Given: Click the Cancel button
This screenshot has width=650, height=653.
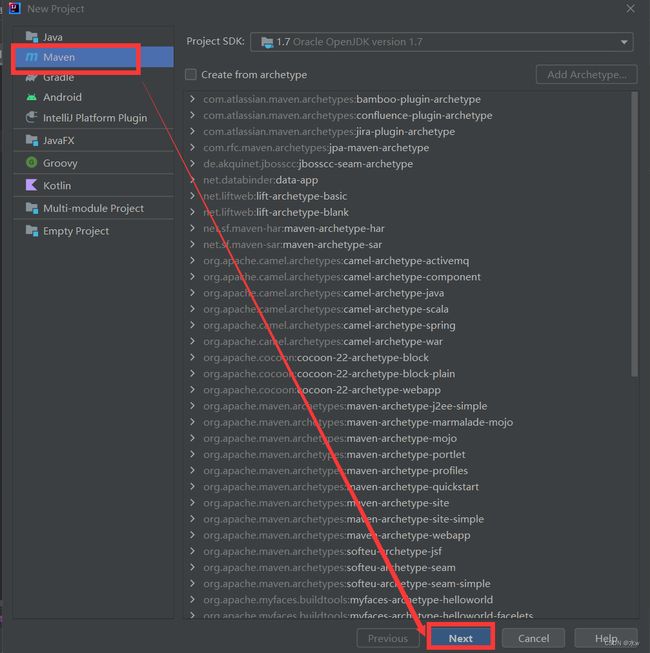Looking at the screenshot, I should click(533, 638).
